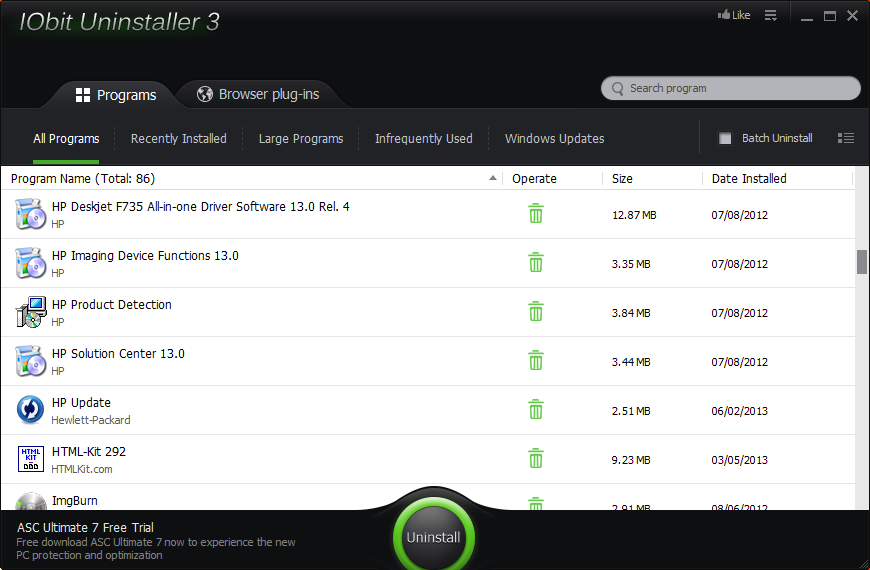Select HP Imaging Device Functions program icon

[x=30, y=263]
